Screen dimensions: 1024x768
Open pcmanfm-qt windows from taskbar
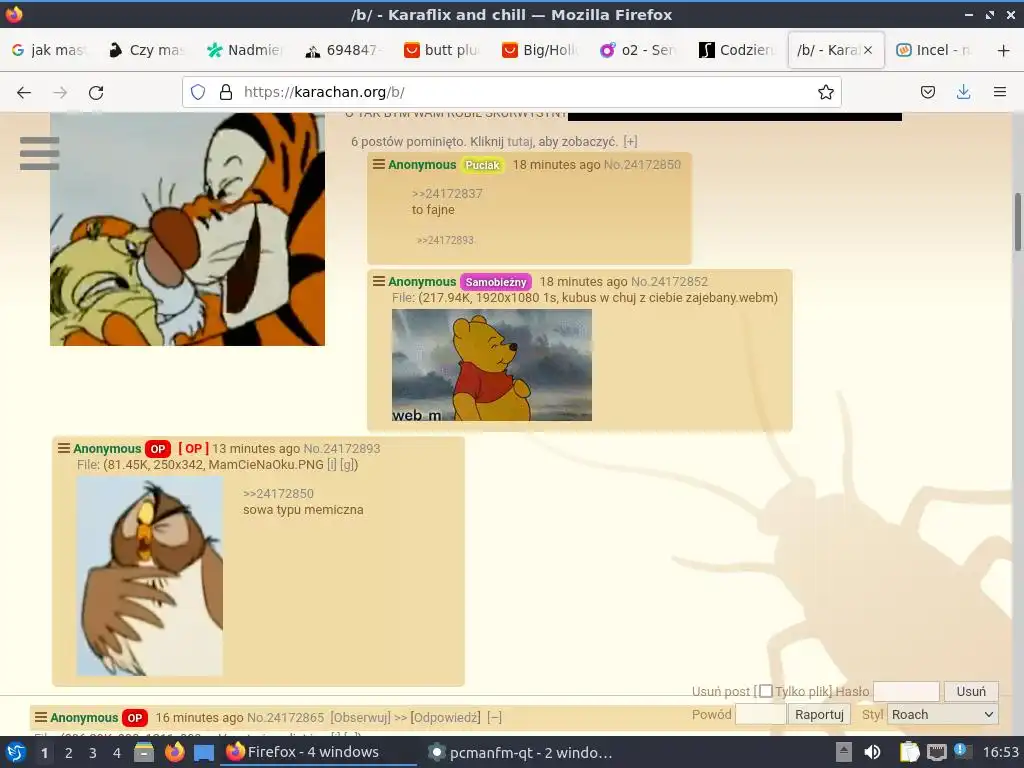point(520,752)
